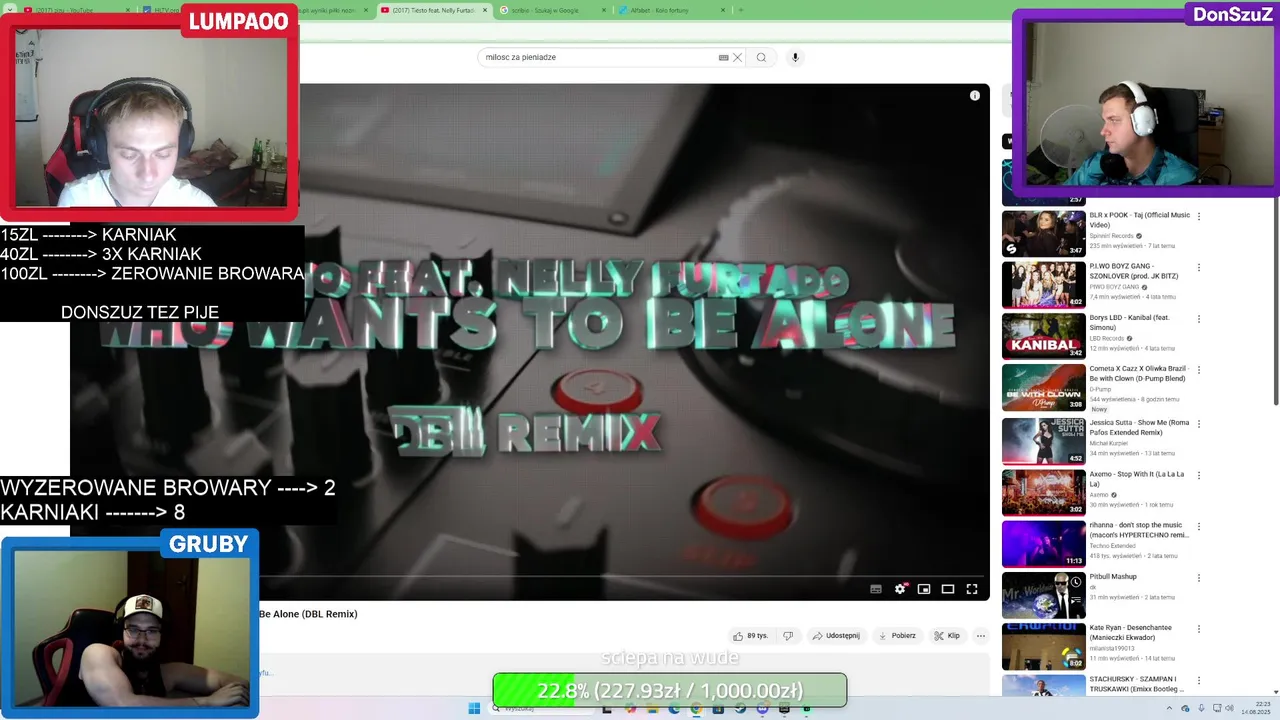Click the Klip scissors button

(x=947, y=636)
